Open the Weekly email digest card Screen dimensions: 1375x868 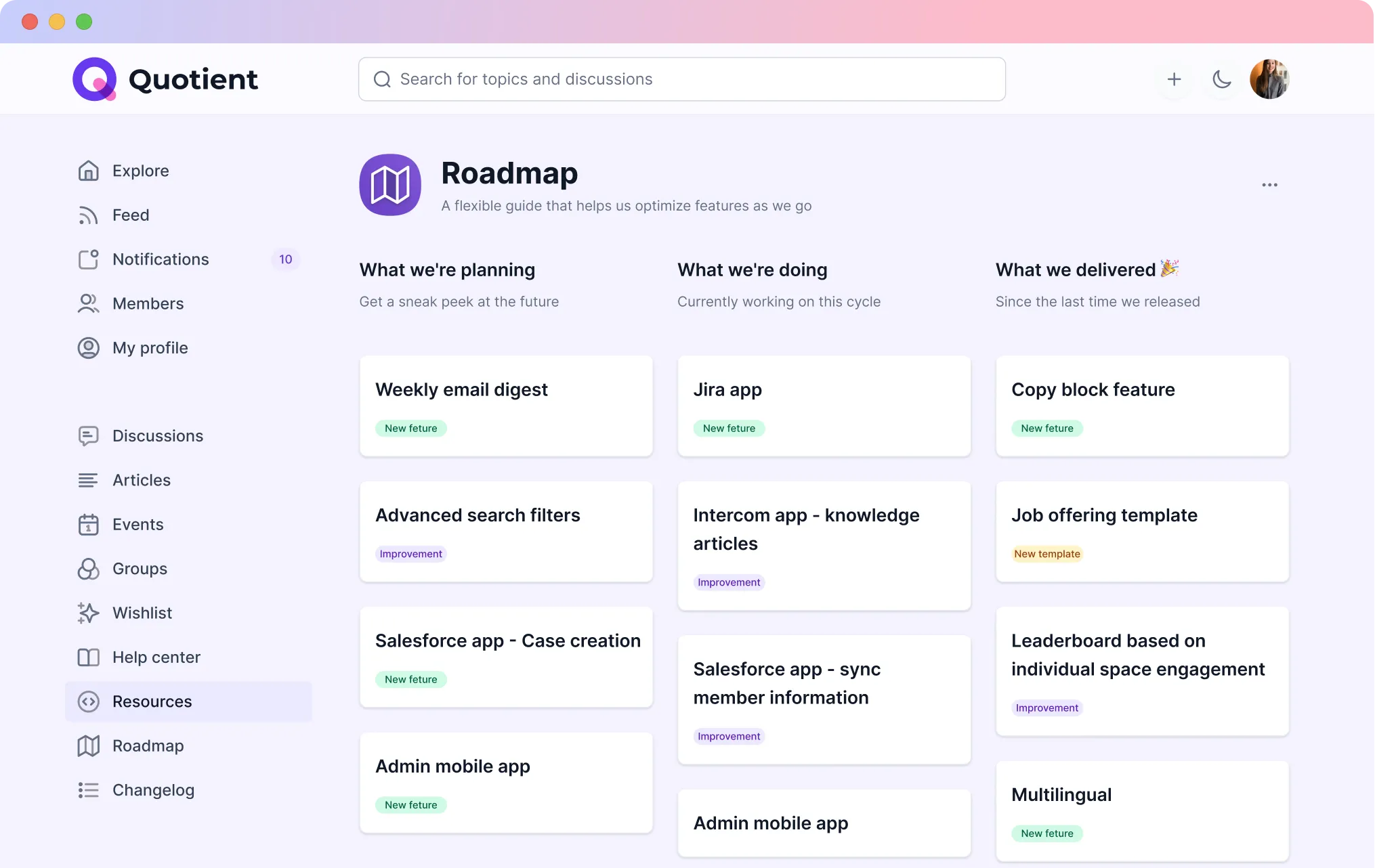[x=506, y=406]
